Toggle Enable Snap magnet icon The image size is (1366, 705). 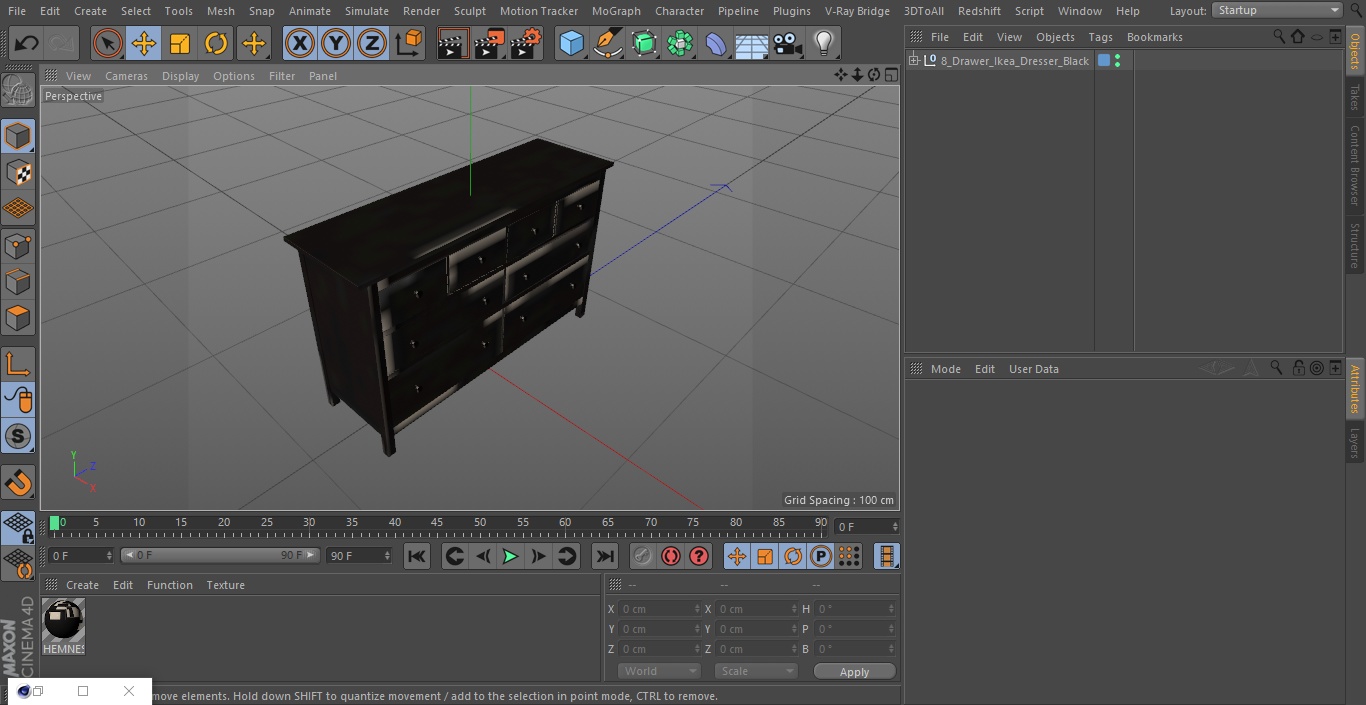tap(18, 483)
